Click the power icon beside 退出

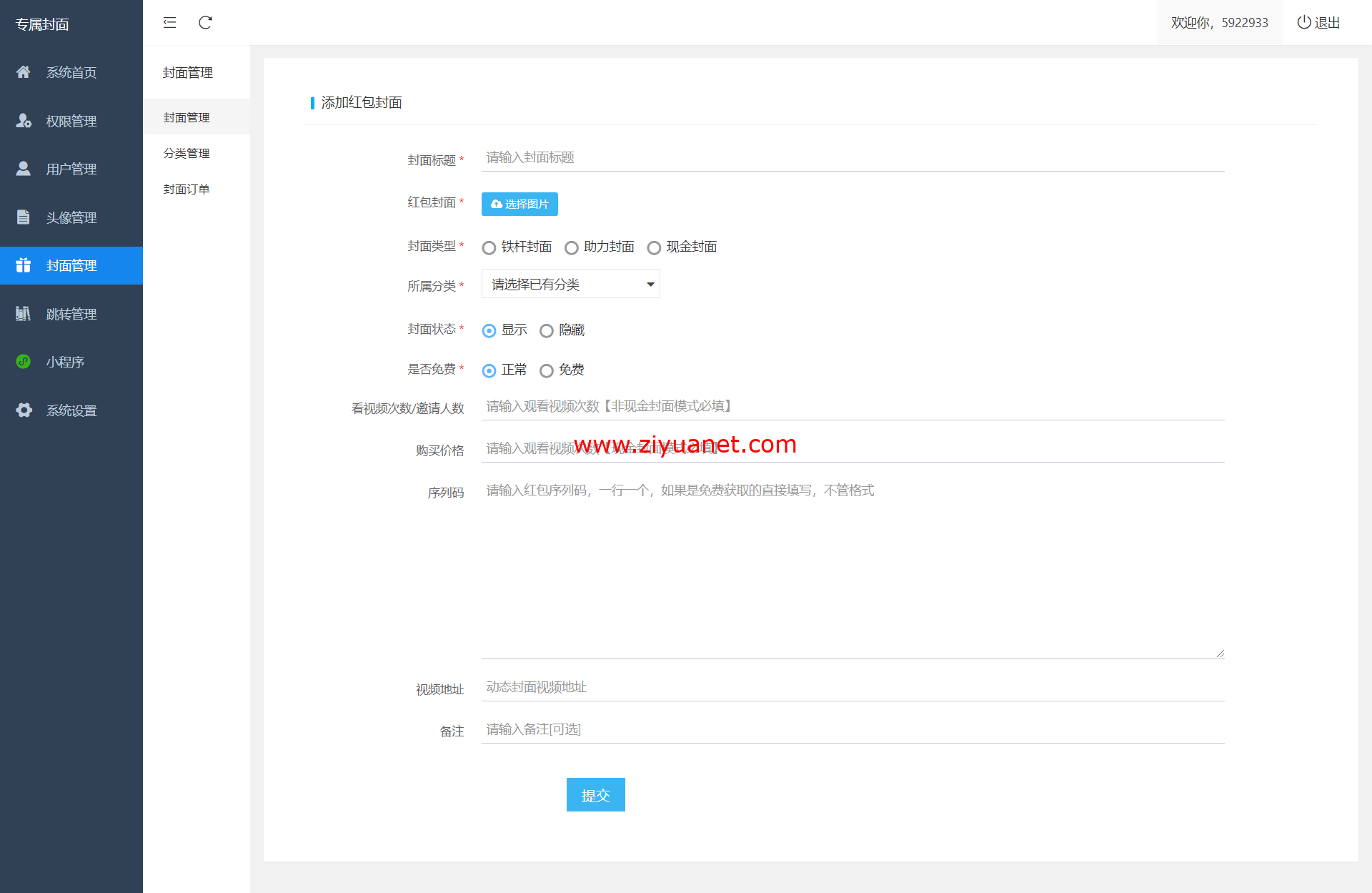1304,22
